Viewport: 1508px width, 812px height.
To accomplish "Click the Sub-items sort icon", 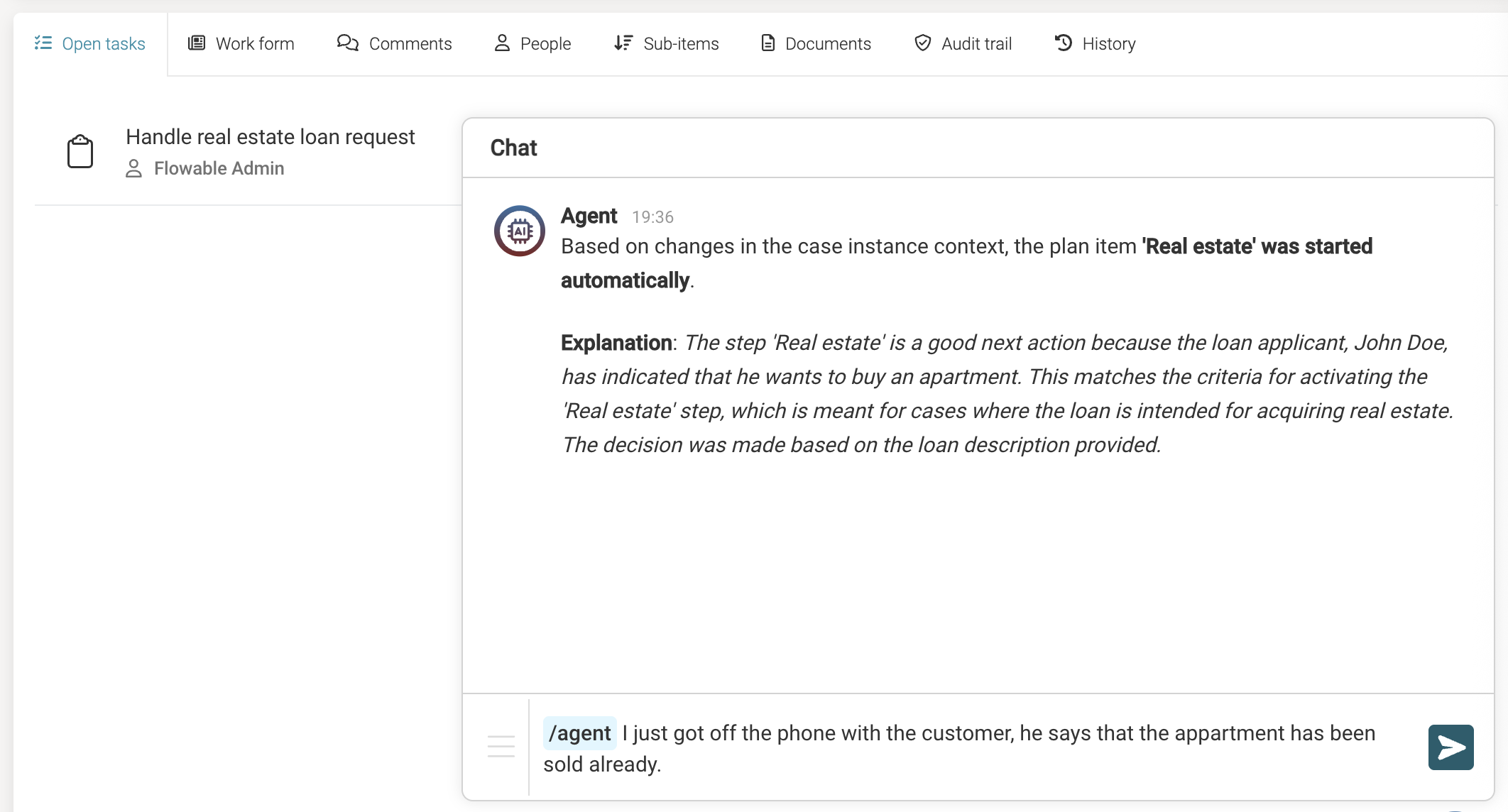I will pyautogui.click(x=623, y=43).
